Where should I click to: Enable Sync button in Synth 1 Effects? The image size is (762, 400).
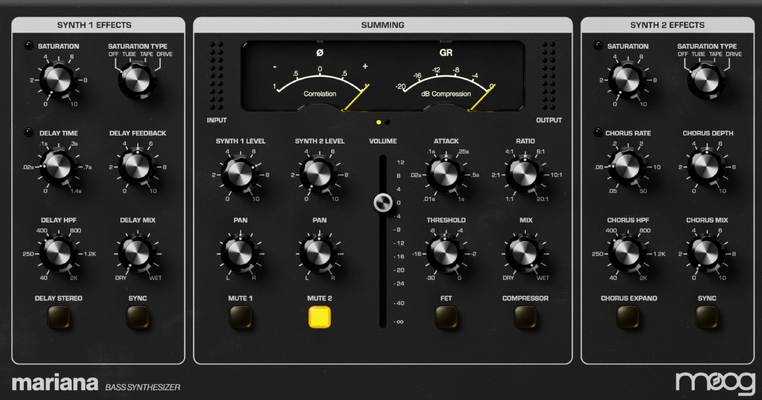(138, 317)
